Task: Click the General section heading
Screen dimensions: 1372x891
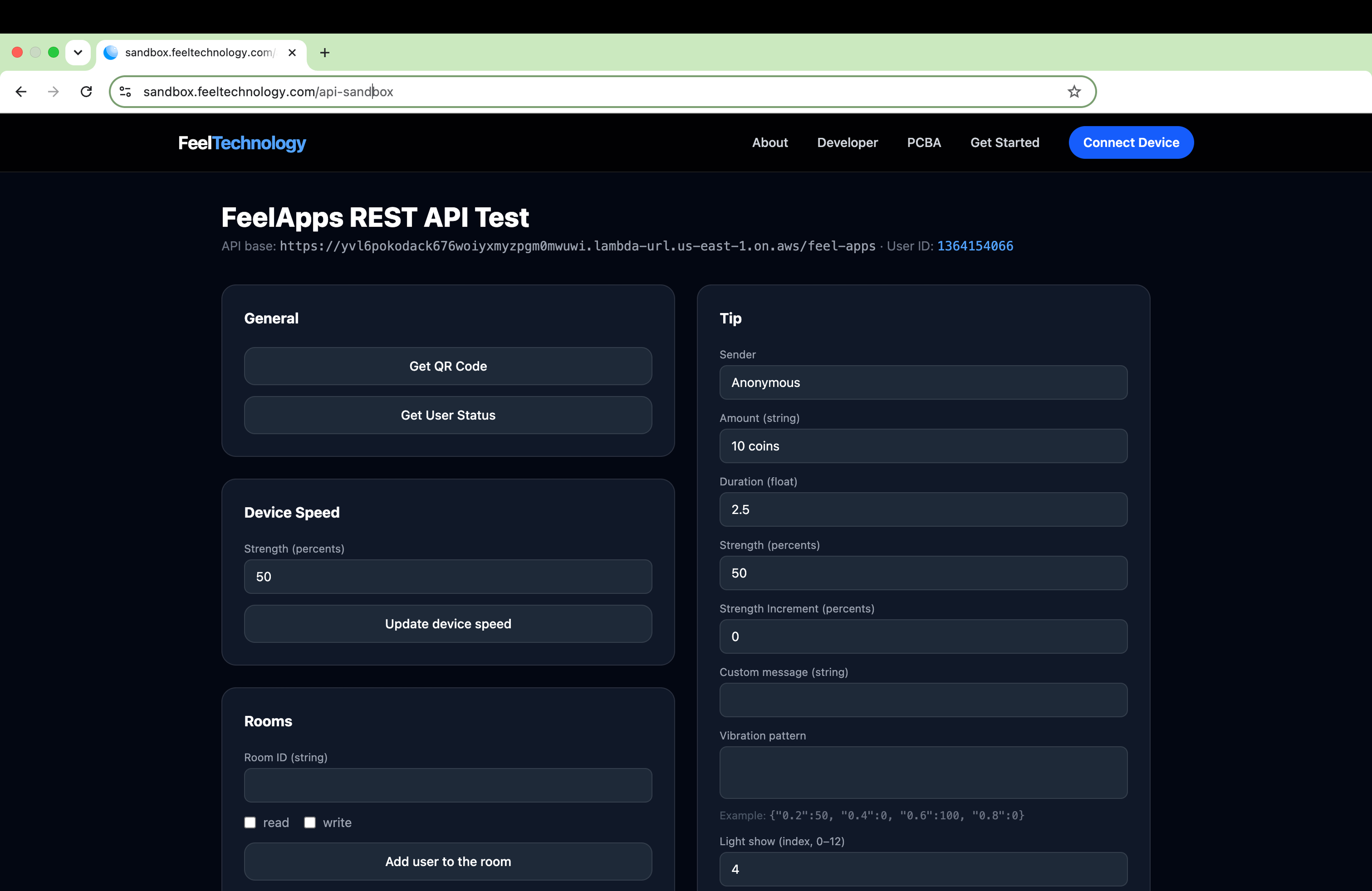Action: point(271,319)
